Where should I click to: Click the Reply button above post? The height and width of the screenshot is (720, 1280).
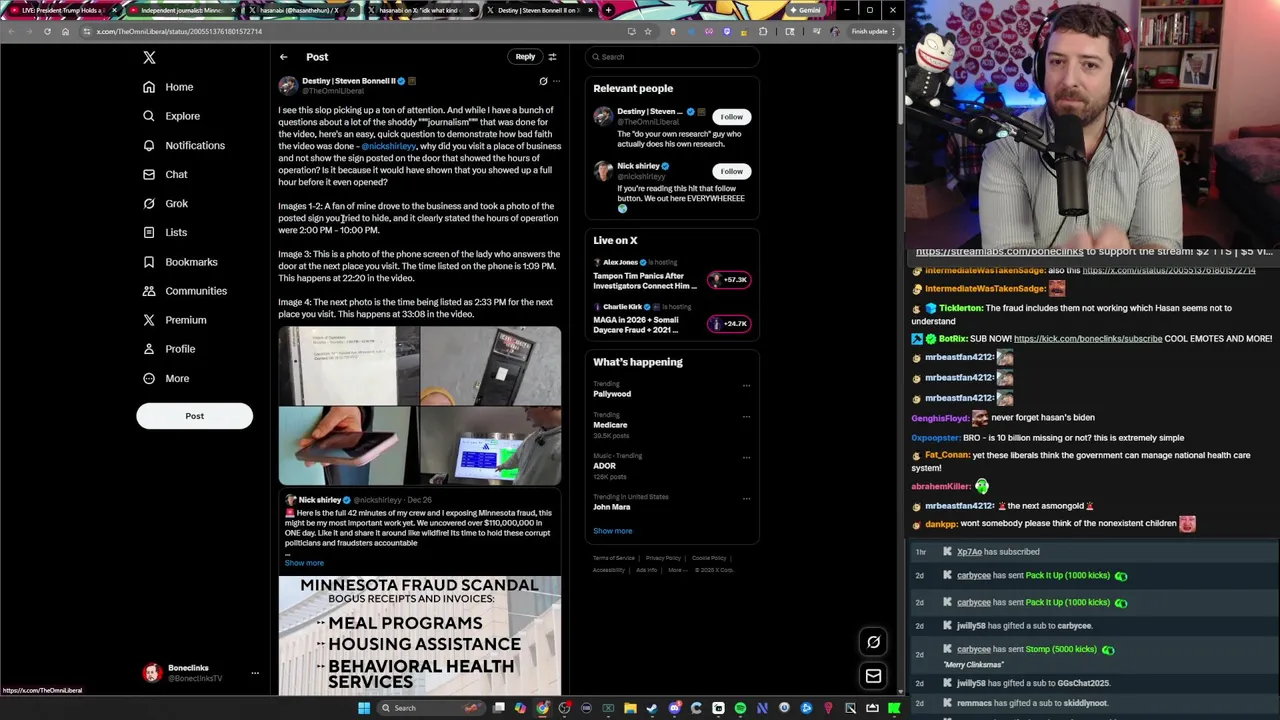point(525,57)
